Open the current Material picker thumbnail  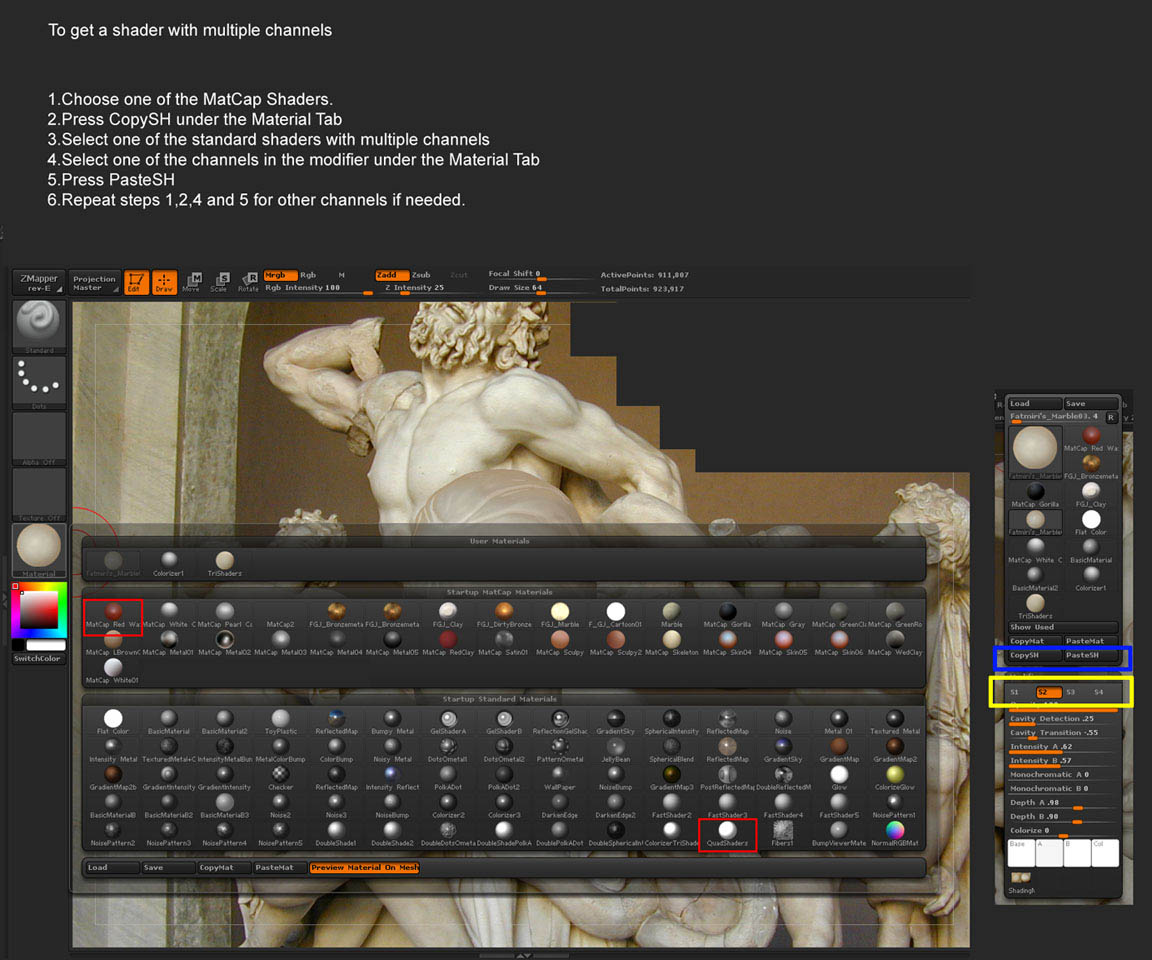pyautogui.click(x=39, y=550)
